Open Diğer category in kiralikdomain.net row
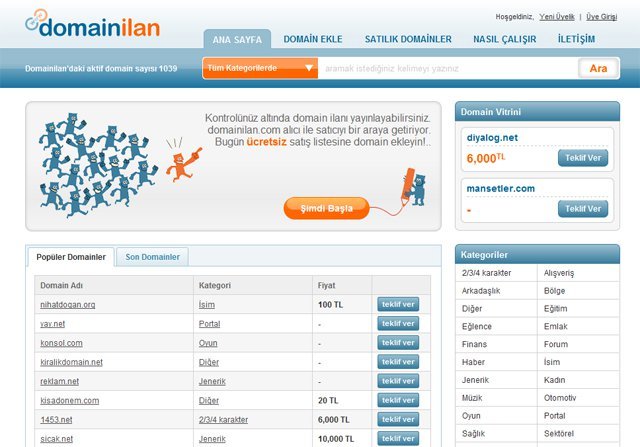 point(209,362)
